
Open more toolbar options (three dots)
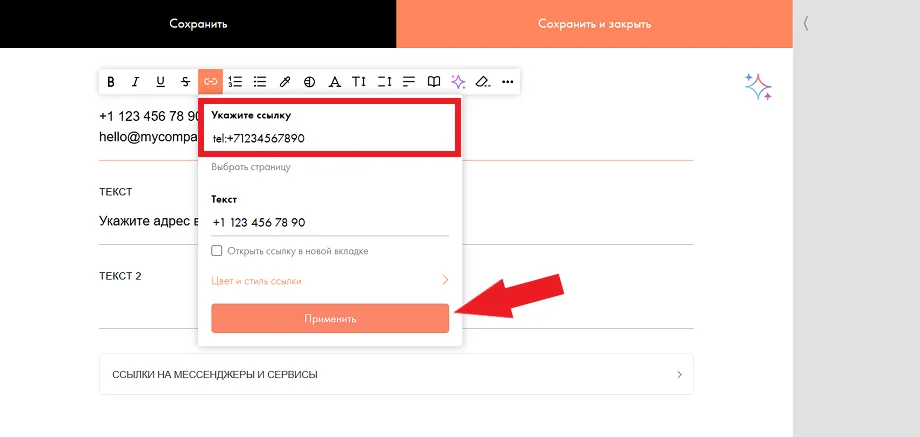pos(508,82)
